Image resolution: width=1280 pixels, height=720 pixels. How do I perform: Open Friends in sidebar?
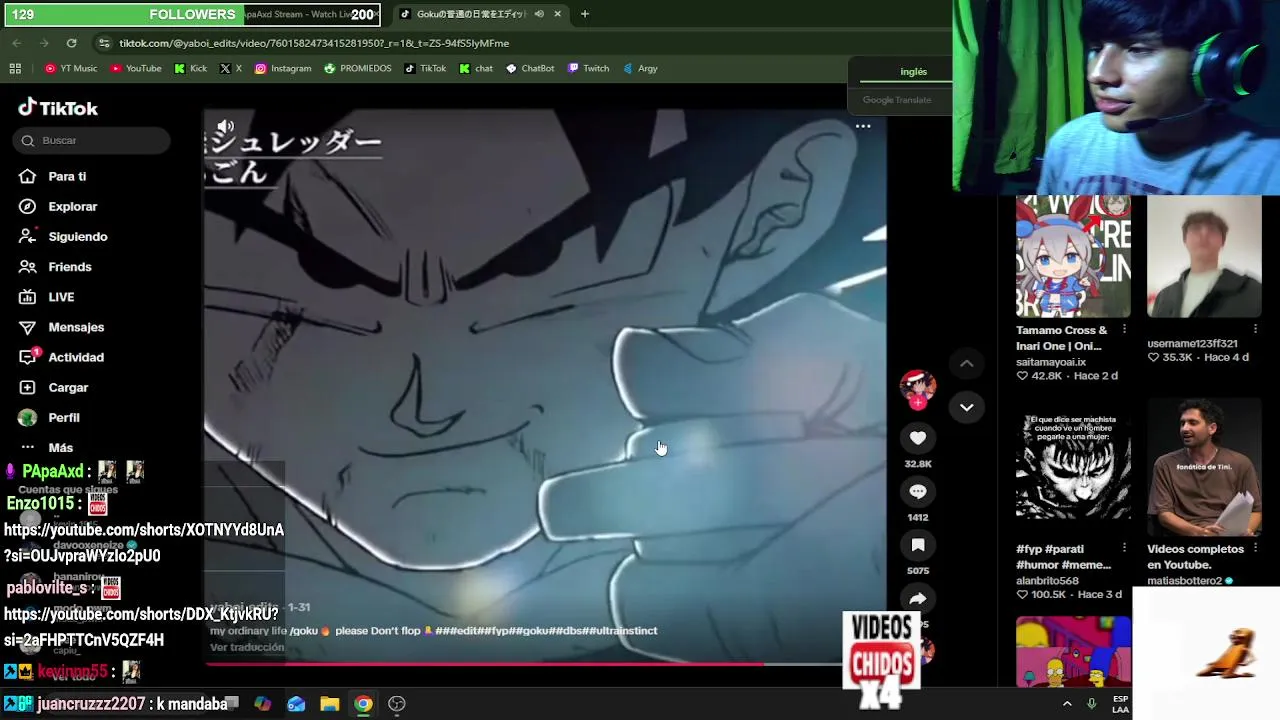(x=69, y=267)
